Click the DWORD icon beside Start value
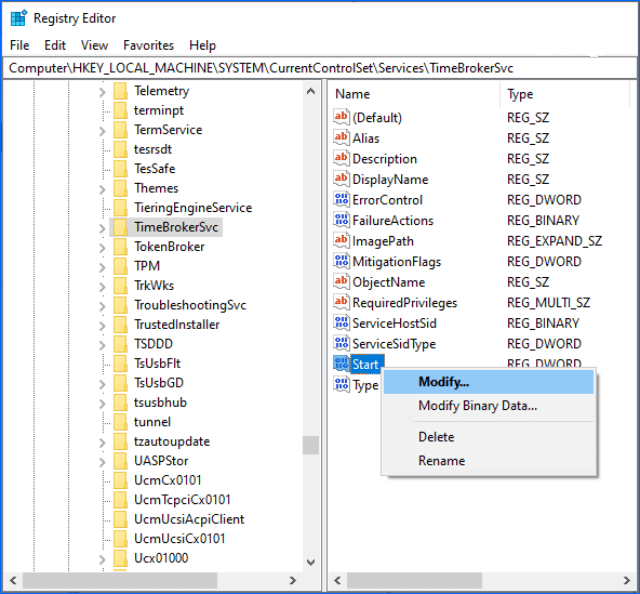The width and height of the screenshot is (640, 594). 341,364
